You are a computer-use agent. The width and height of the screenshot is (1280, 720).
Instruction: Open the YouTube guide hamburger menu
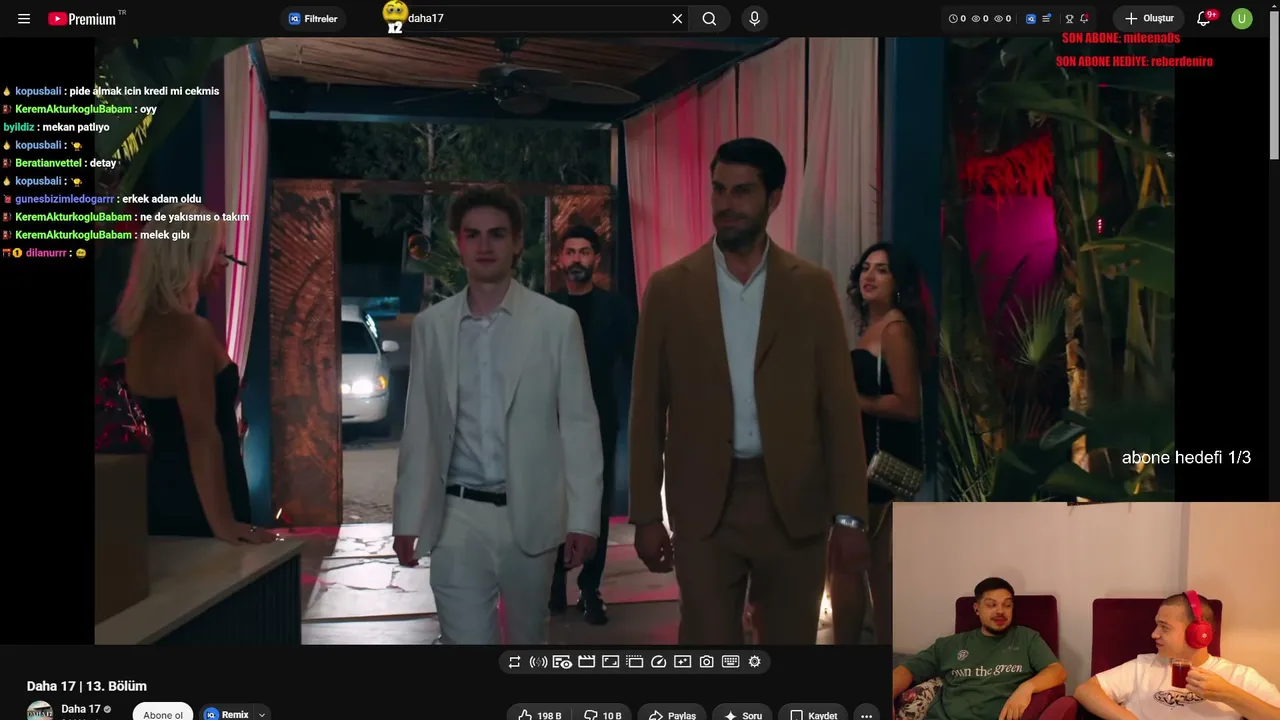pyautogui.click(x=24, y=19)
